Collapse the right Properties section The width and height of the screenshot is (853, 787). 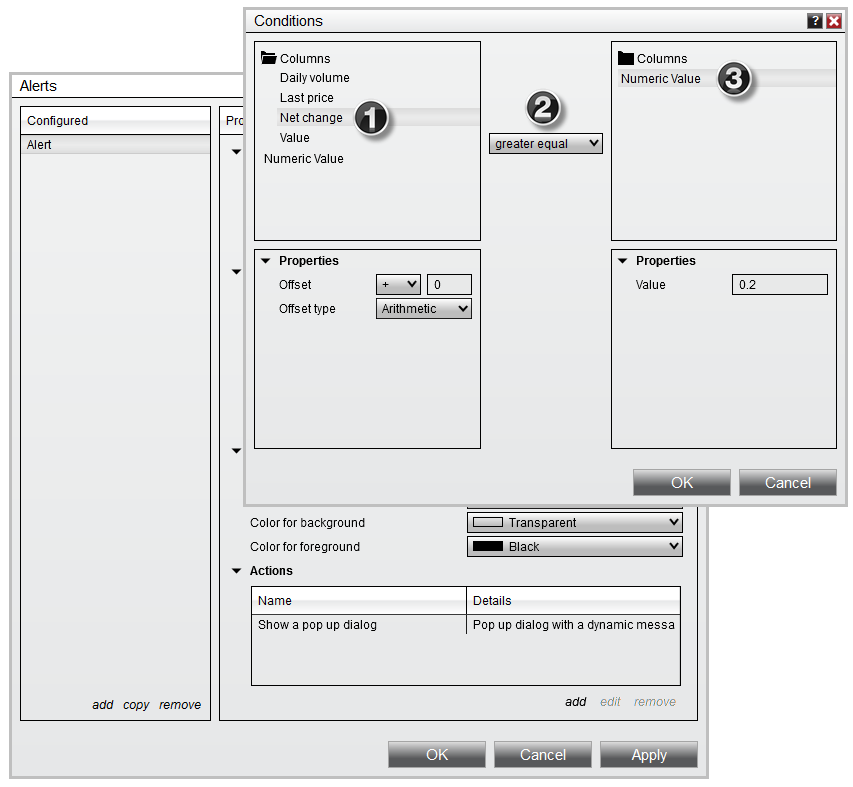click(623, 261)
